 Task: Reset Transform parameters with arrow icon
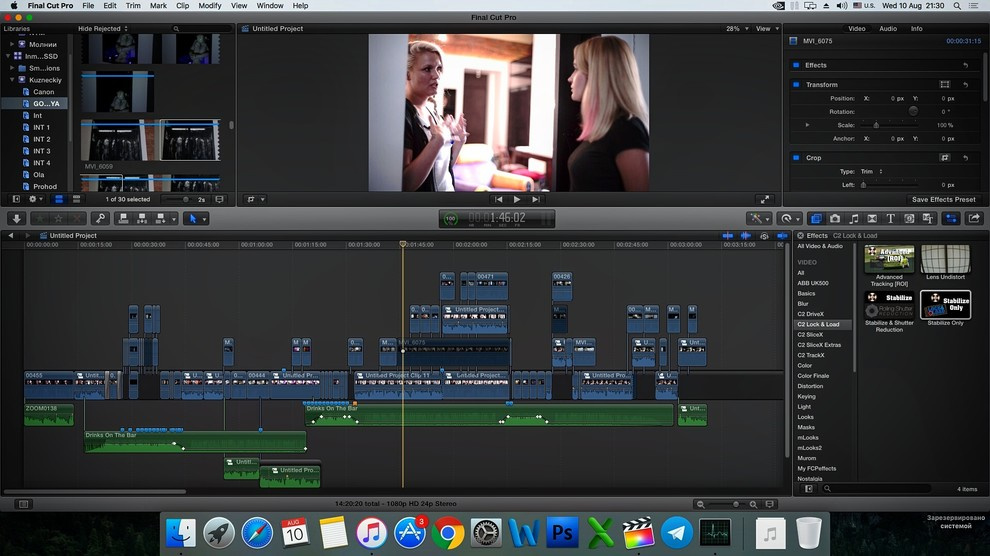click(966, 85)
